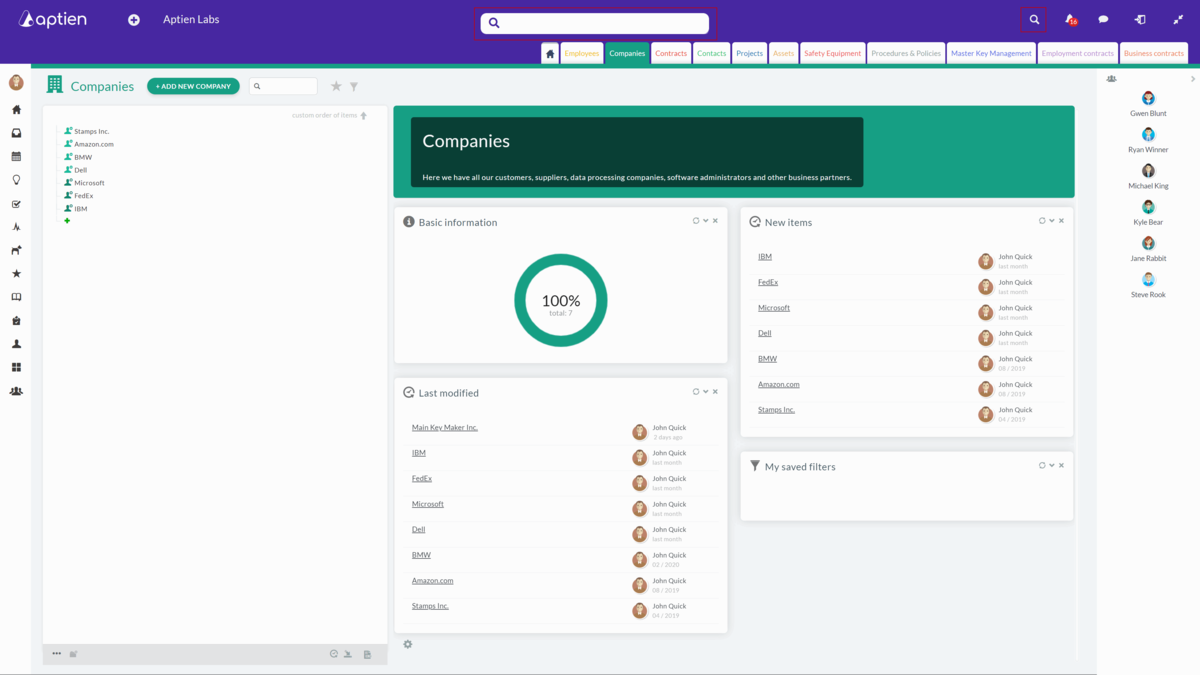Select Stamps Inc. in the companies list
Viewport: 1200px width, 675px height.
92,131
